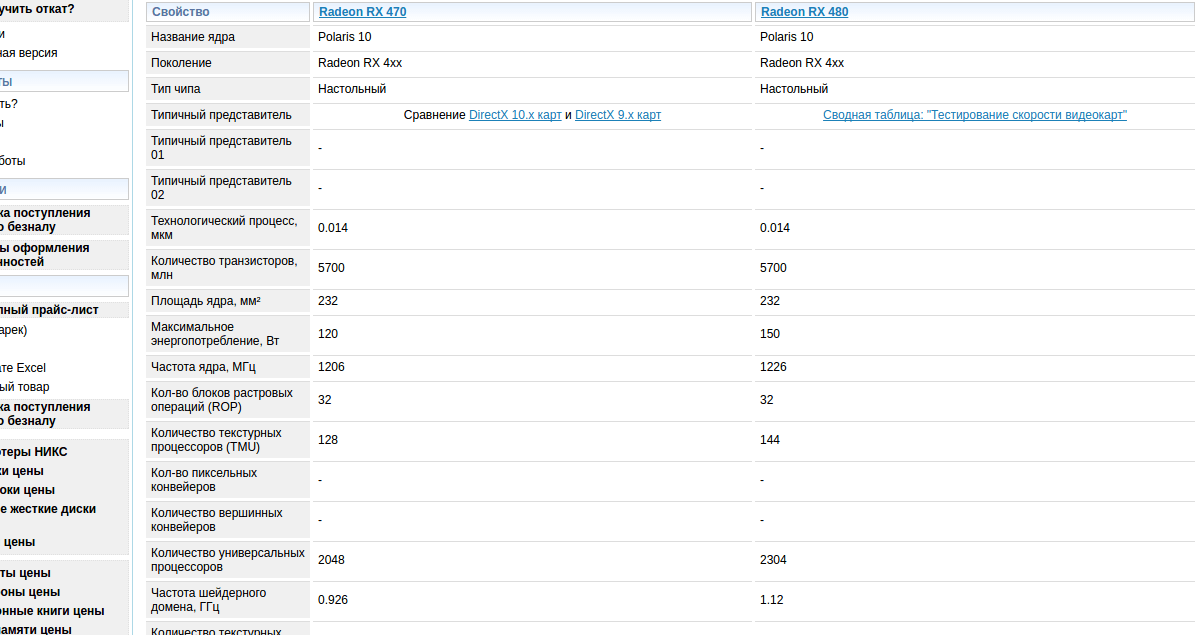Open the sidebar price-list link ending in прайс-лист
1200x635 pixels.
(49, 310)
